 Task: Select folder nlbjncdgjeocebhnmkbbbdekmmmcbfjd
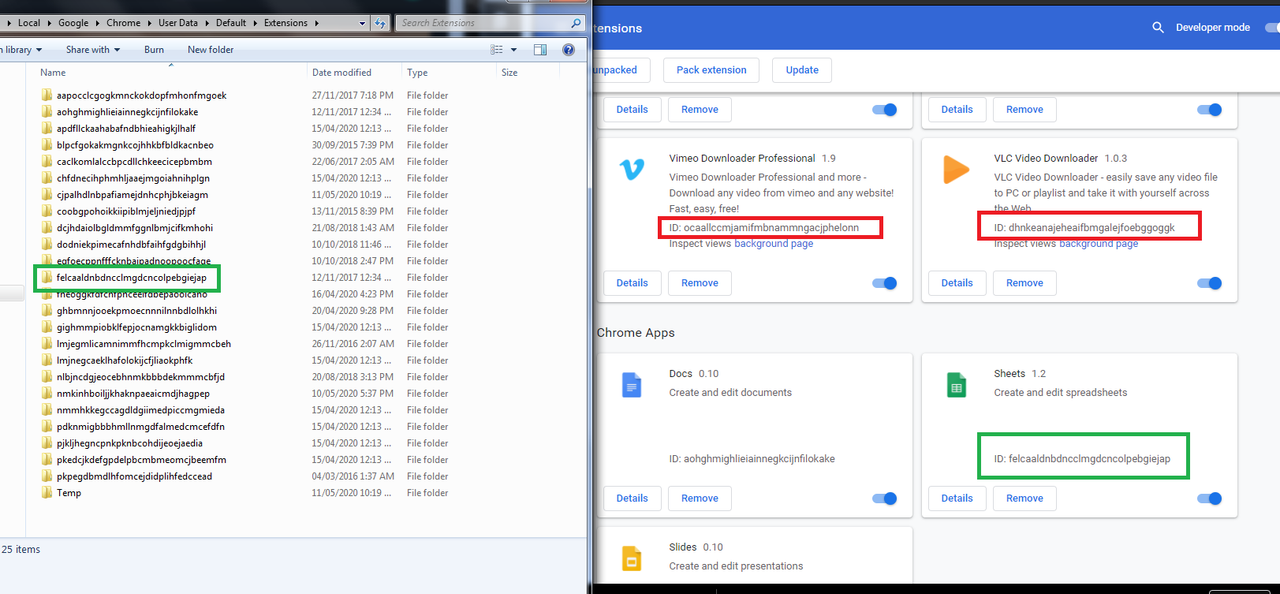pyautogui.click(x=141, y=377)
